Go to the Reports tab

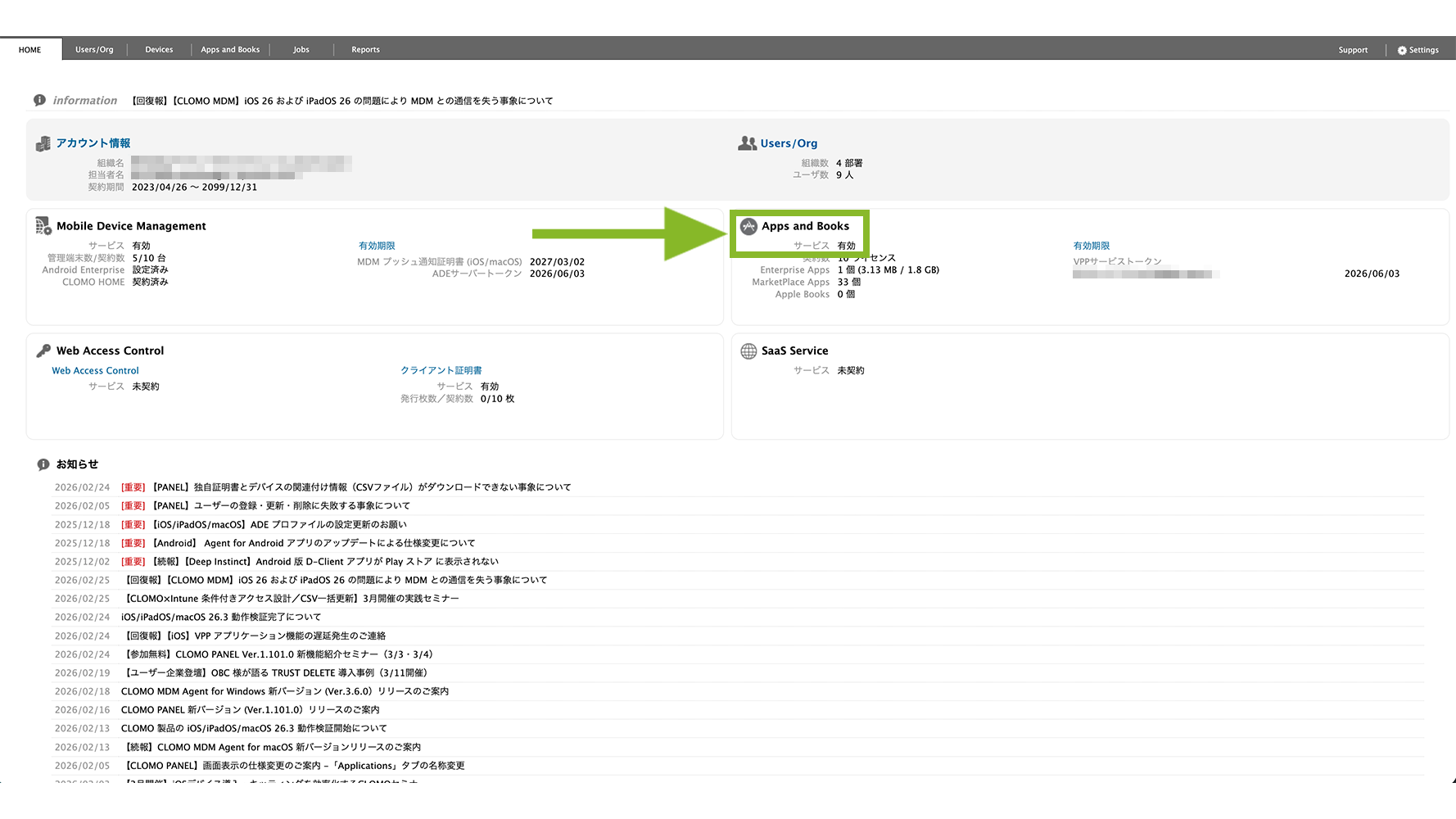pyautogui.click(x=365, y=50)
